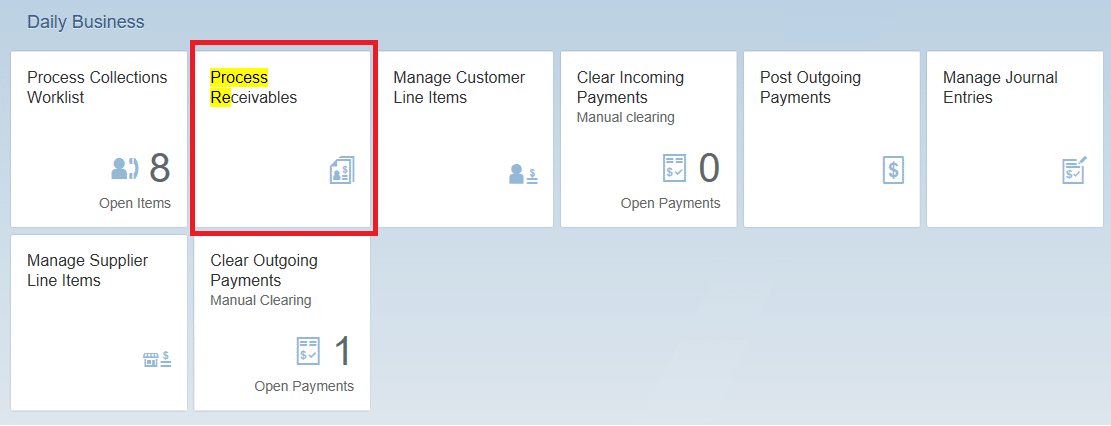
Task: Click the Clear Incoming Payments checklist icon
Action: [675, 168]
